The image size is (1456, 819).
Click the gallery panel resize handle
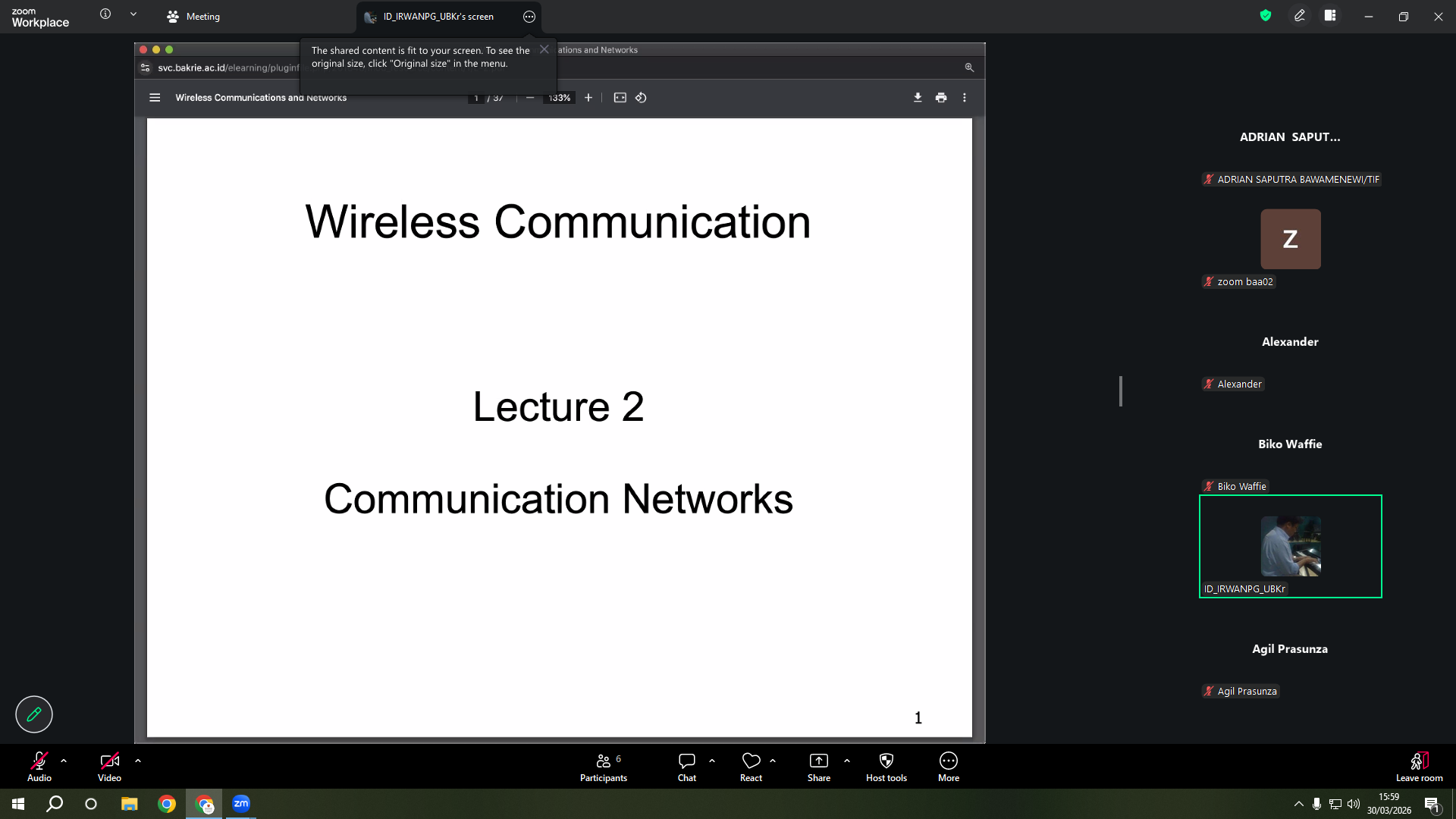pyautogui.click(x=1121, y=391)
